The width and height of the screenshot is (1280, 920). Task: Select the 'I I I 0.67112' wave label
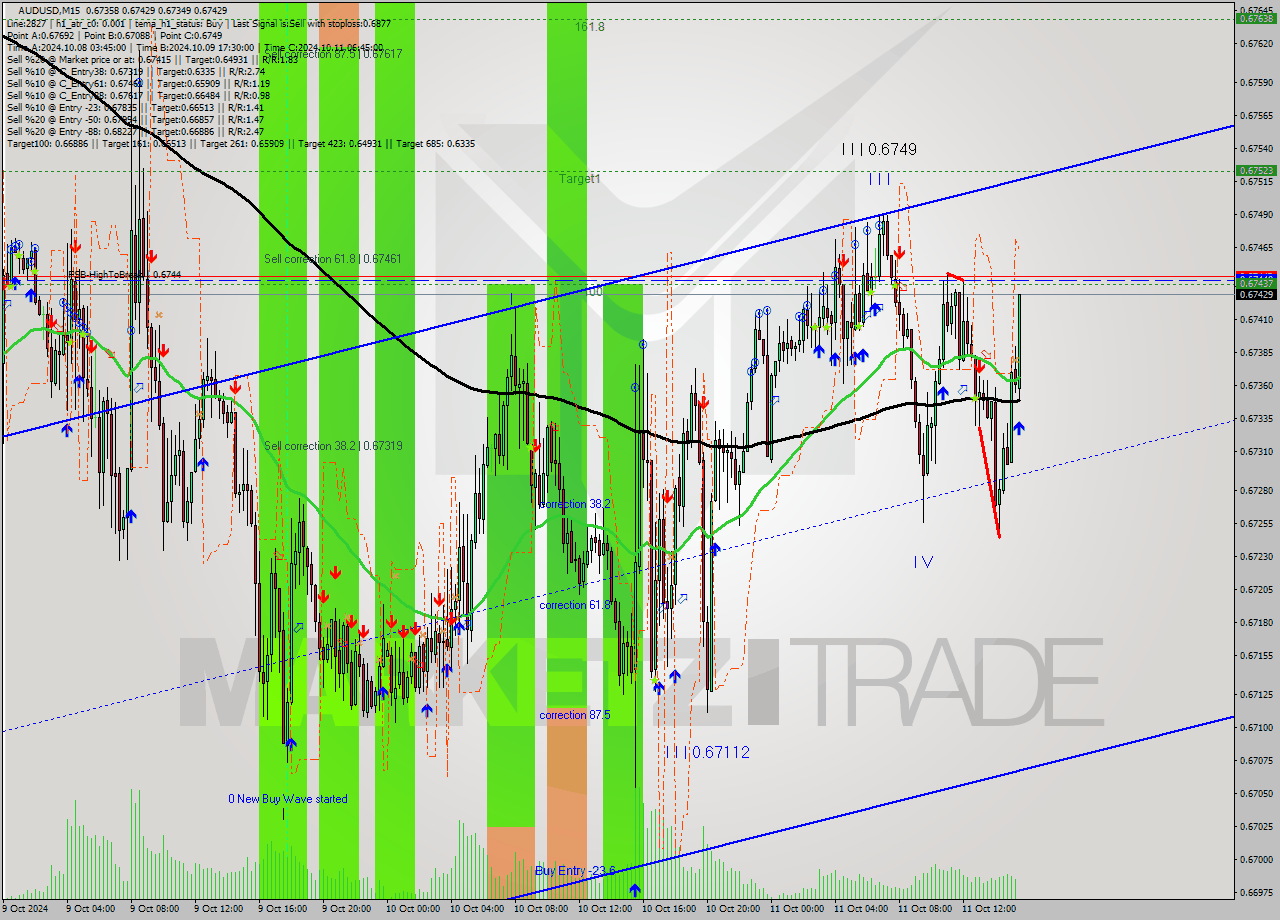coord(709,752)
